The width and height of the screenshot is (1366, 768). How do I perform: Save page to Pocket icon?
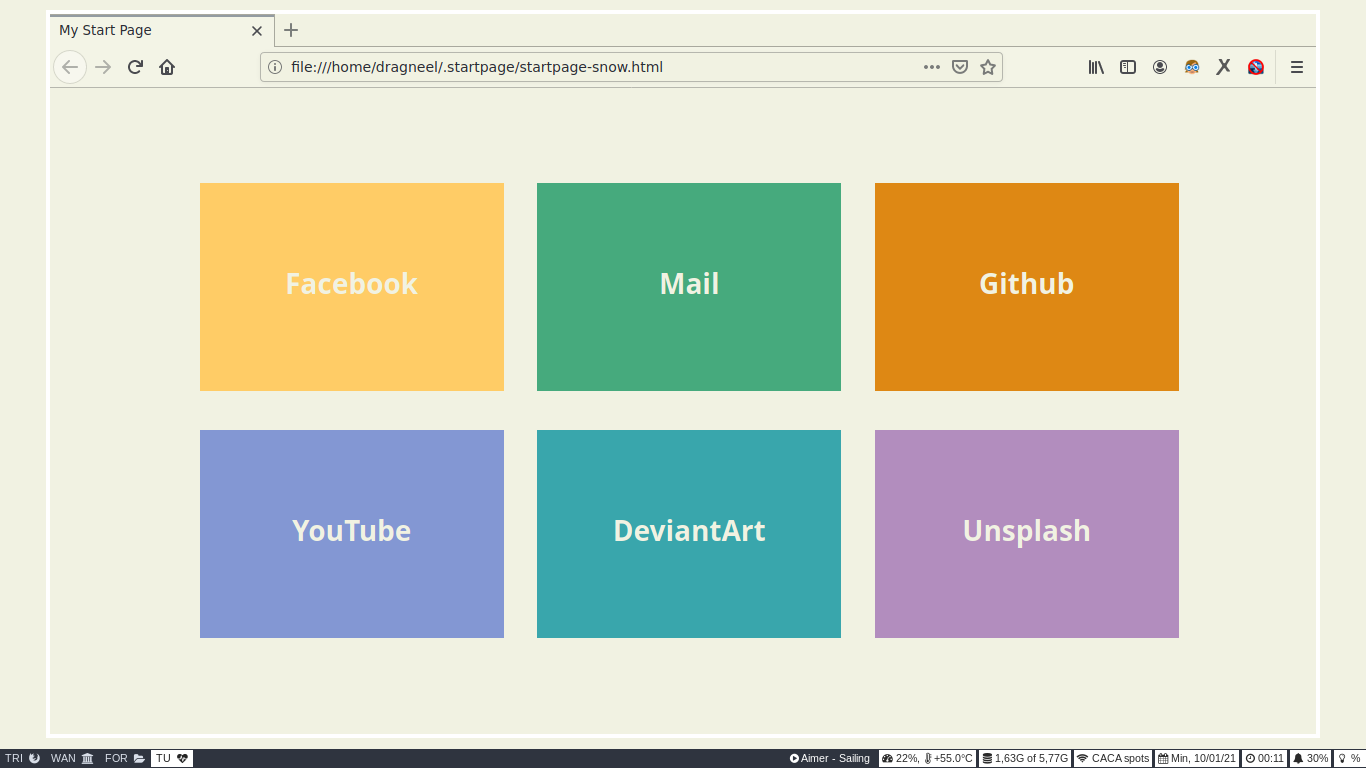click(960, 67)
